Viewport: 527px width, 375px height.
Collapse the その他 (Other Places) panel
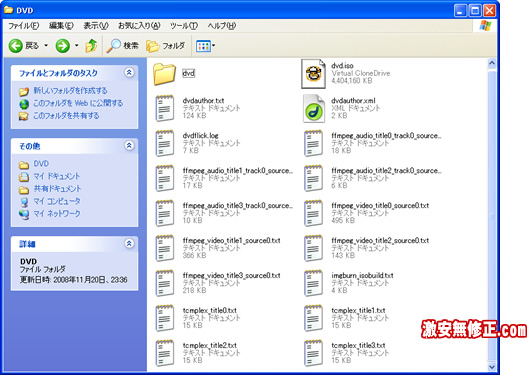pos(129,145)
